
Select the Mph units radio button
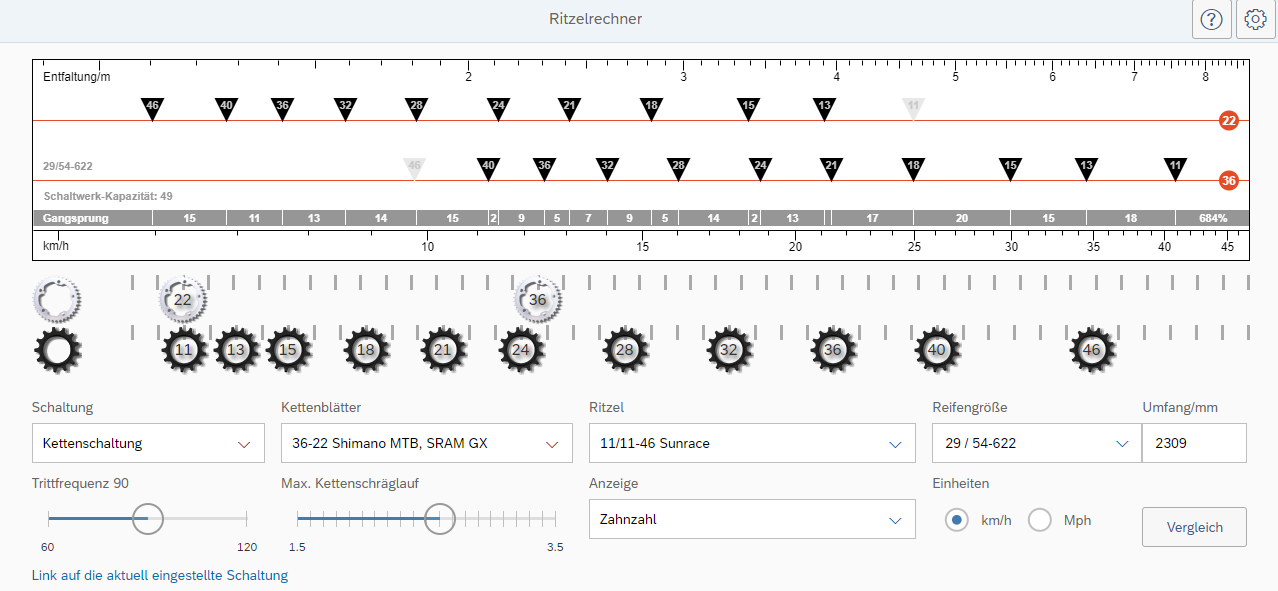(x=1041, y=520)
